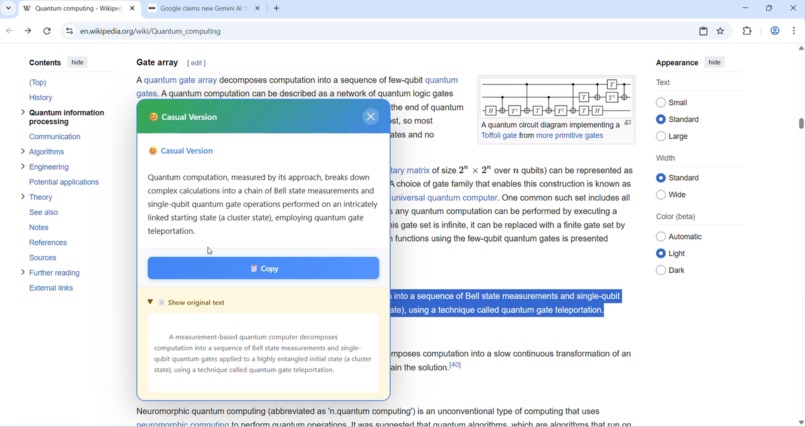The width and height of the screenshot is (806, 427).
Task: Select the Wide width option
Action: click(x=661, y=195)
